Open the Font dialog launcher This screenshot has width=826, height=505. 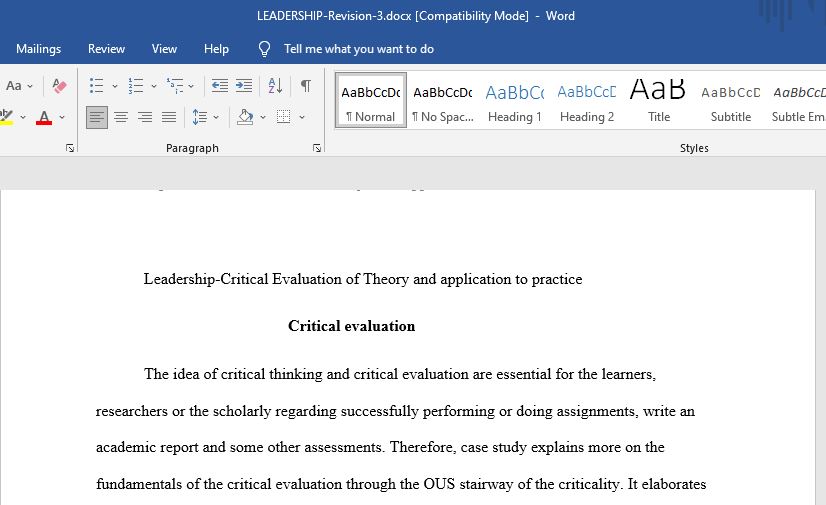click(x=70, y=148)
